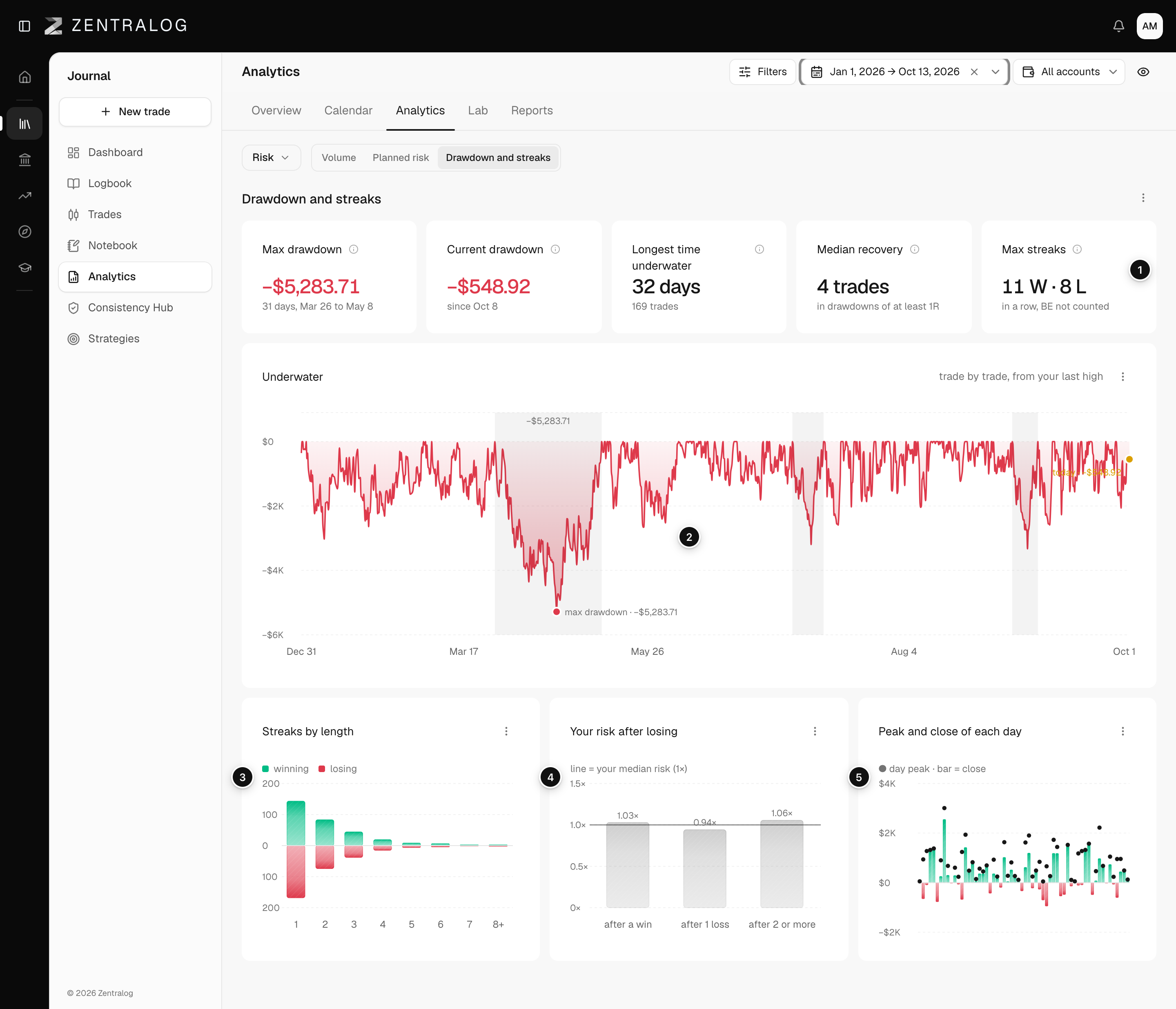The width and height of the screenshot is (1176, 1009).
Task: Toggle losing legend item
Action: click(338, 768)
